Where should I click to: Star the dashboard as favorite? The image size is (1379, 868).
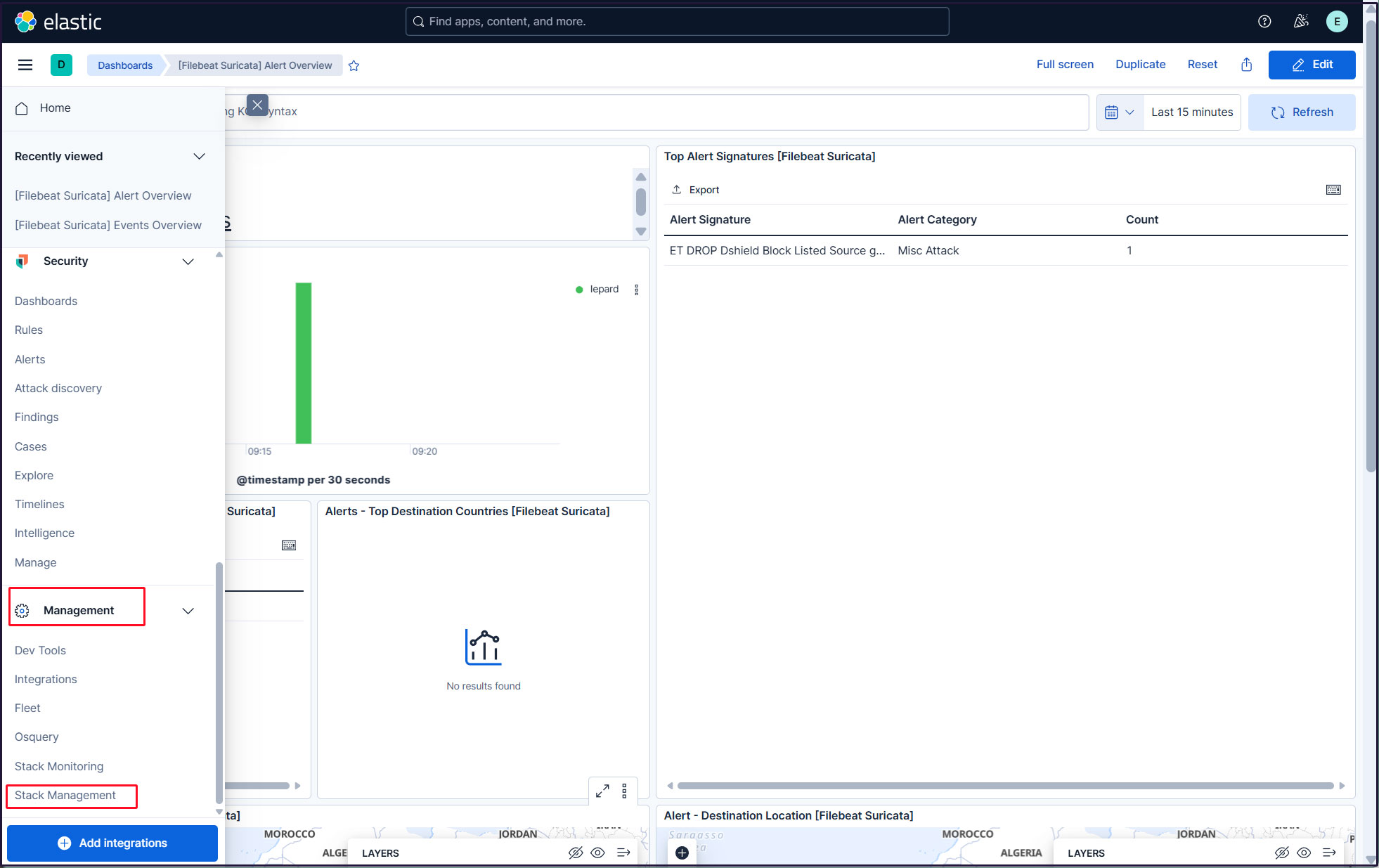(x=354, y=65)
